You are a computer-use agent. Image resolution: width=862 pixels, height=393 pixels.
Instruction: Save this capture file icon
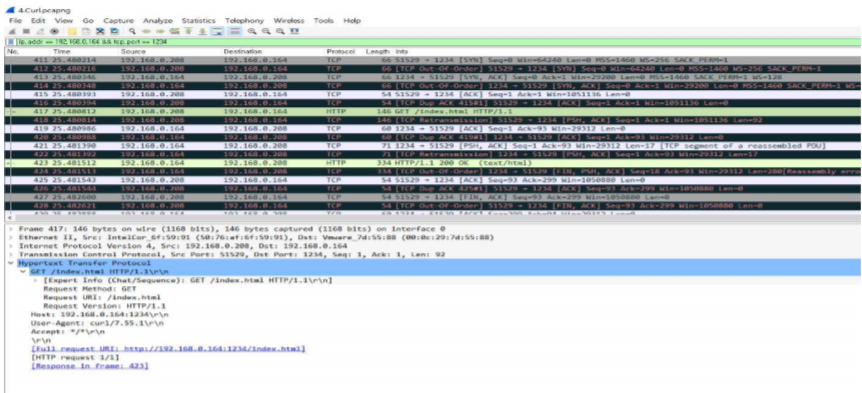pyautogui.click(x=86, y=31)
